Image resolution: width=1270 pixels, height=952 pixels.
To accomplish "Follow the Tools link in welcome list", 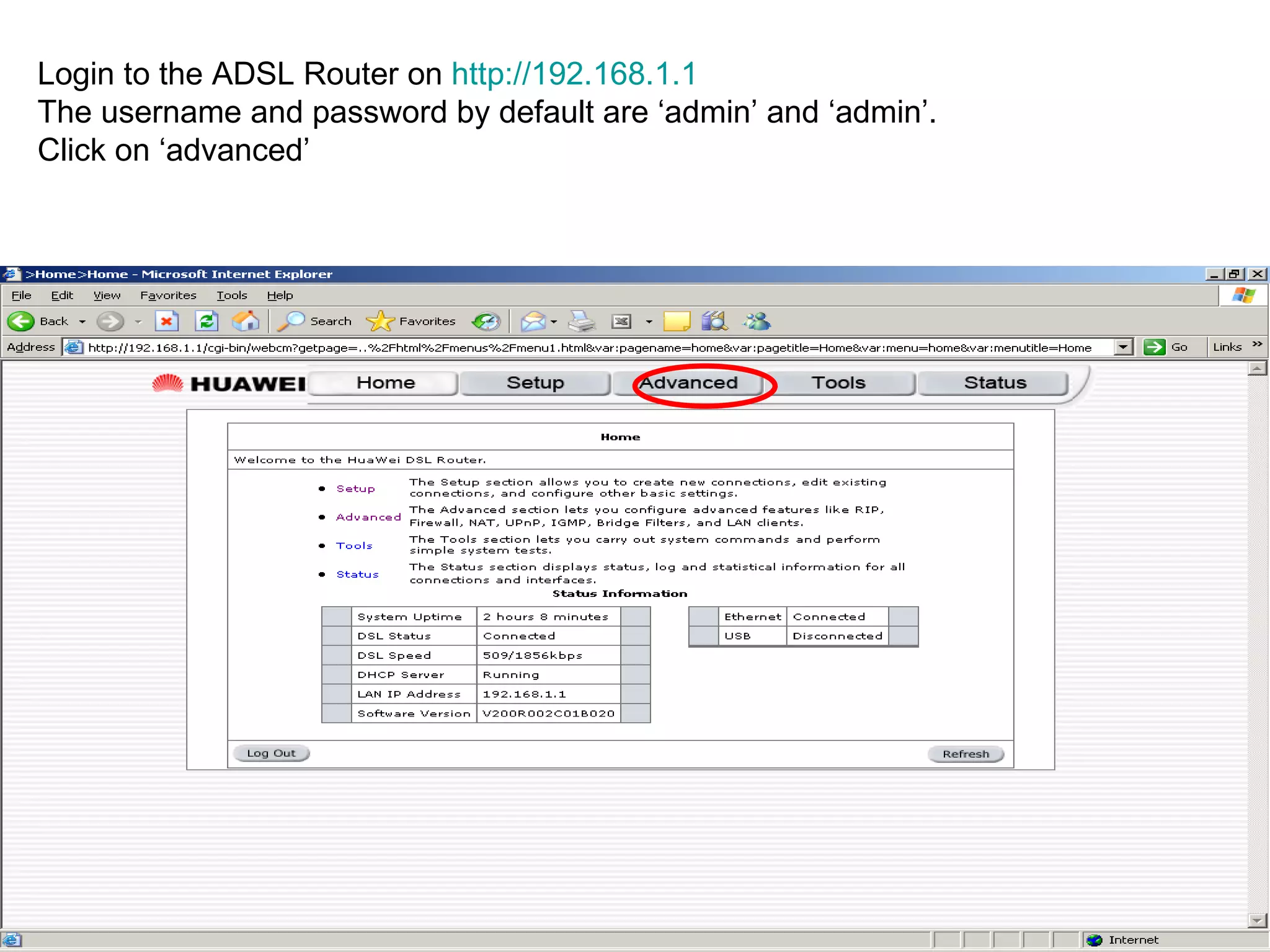I will 354,545.
